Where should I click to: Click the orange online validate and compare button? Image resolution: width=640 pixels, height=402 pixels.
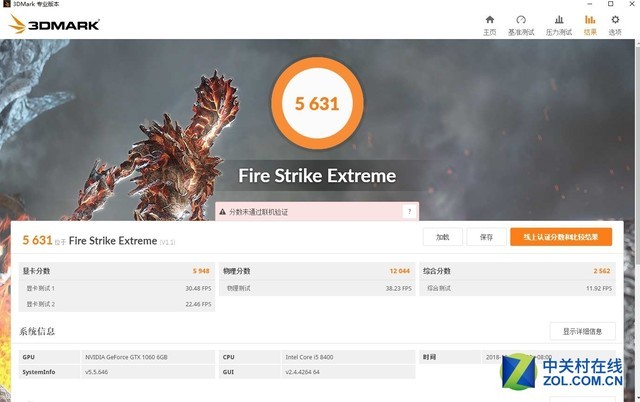pyautogui.click(x=561, y=237)
